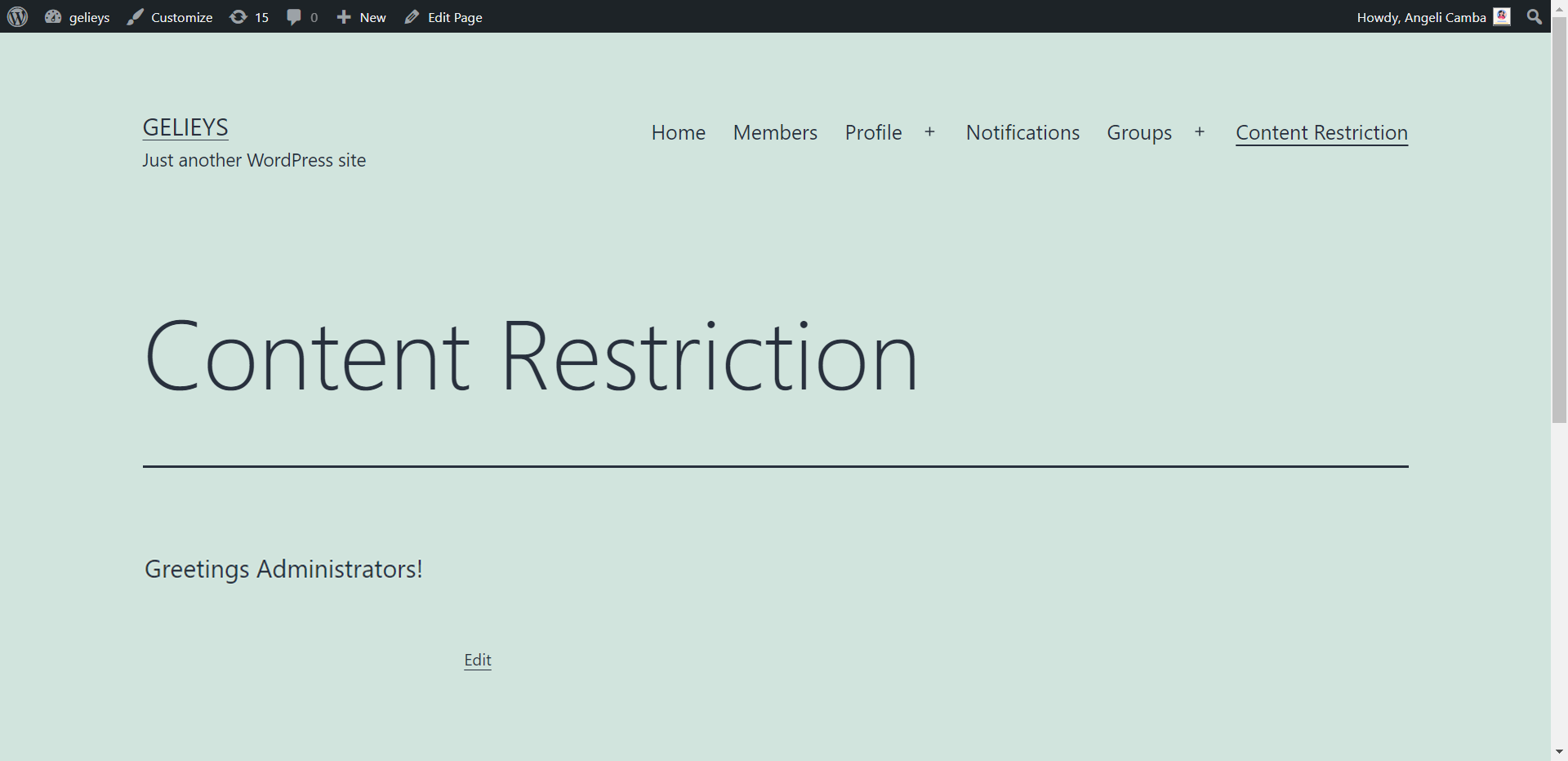Click the user avatar beside Angeli Camba
This screenshot has height=761, width=1568.
1502,16
